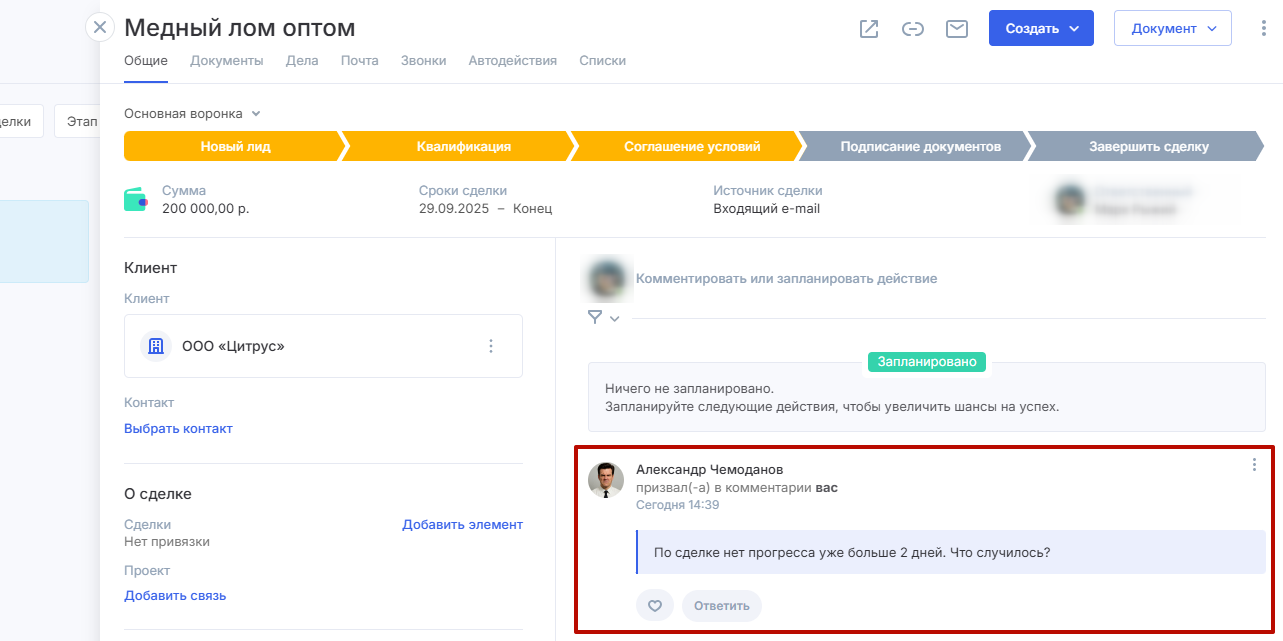Open ООО «Цитрус» client options menu
Screen dimensions: 1283x641
tap(491, 346)
